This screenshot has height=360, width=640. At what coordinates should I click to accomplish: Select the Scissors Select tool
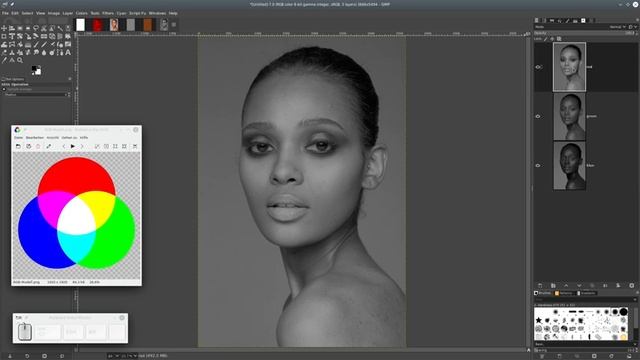click(x=44, y=28)
